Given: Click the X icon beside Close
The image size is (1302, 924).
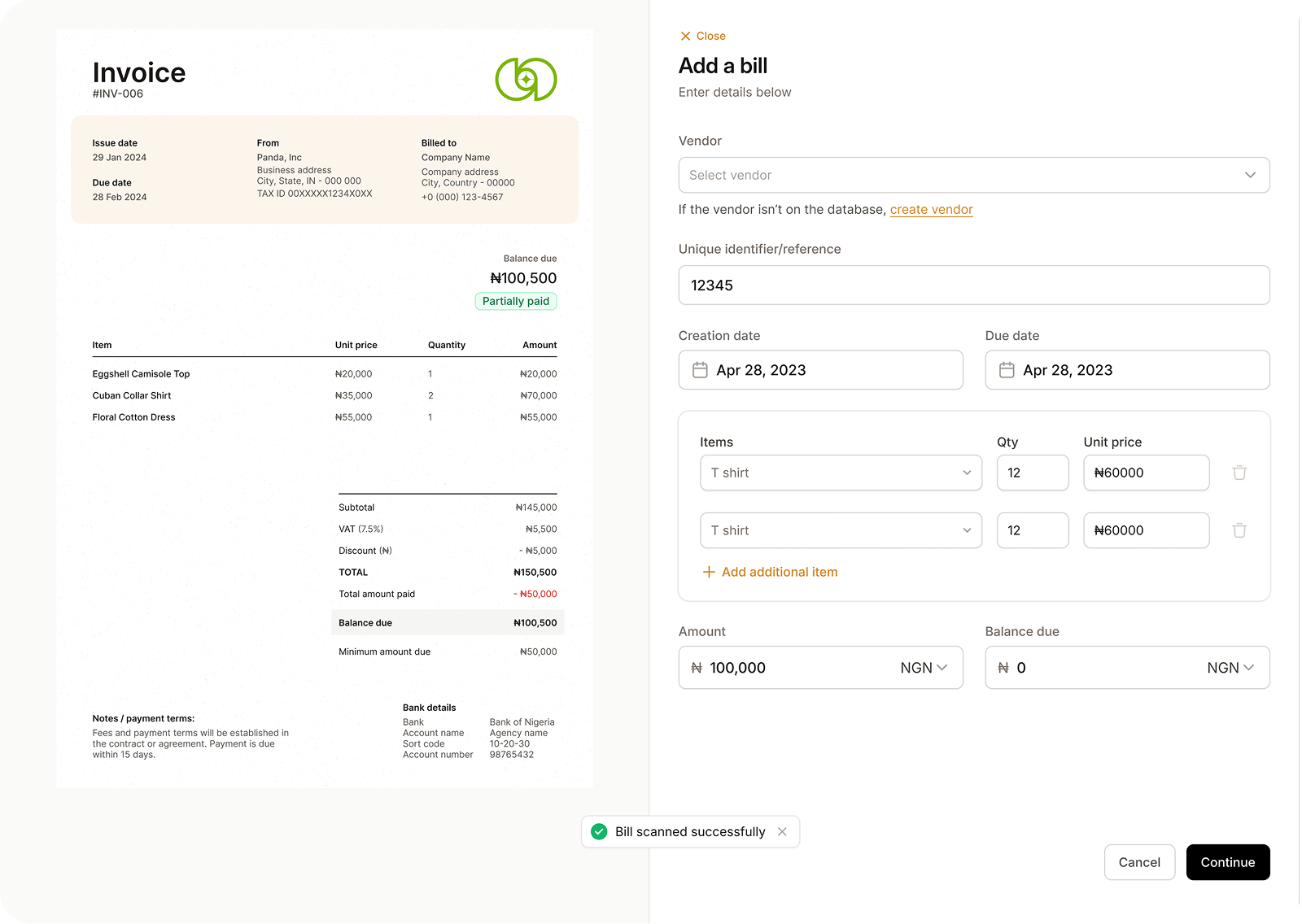Looking at the screenshot, I should point(685,36).
